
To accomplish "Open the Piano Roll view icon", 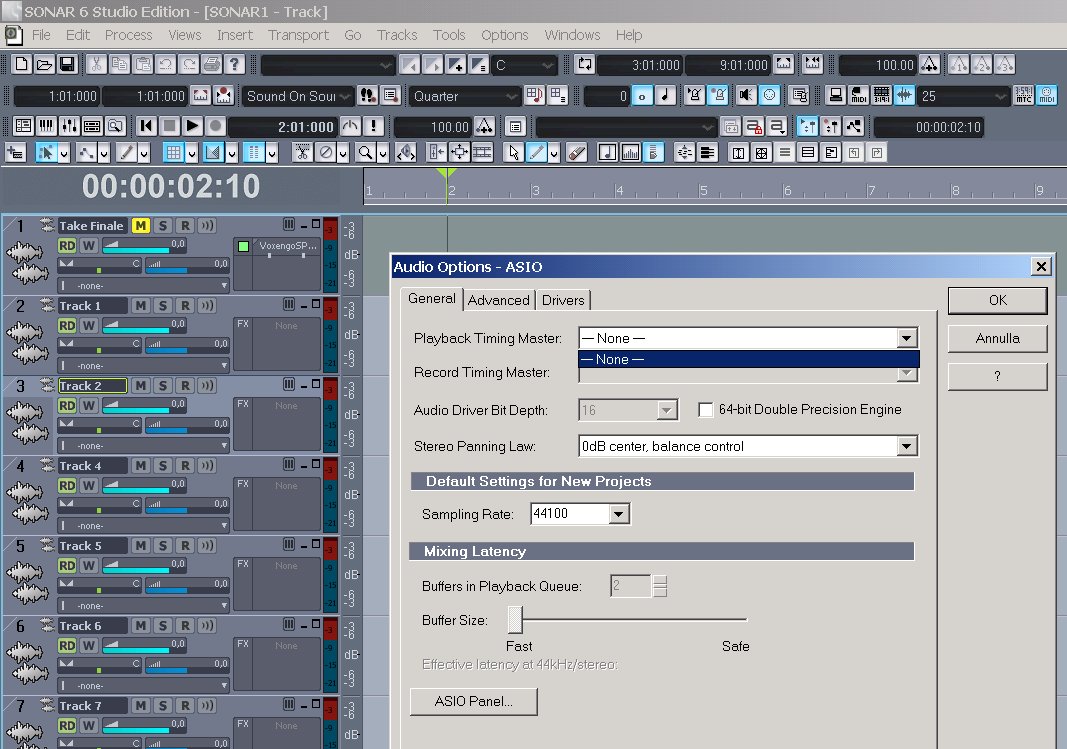I will coord(46,126).
